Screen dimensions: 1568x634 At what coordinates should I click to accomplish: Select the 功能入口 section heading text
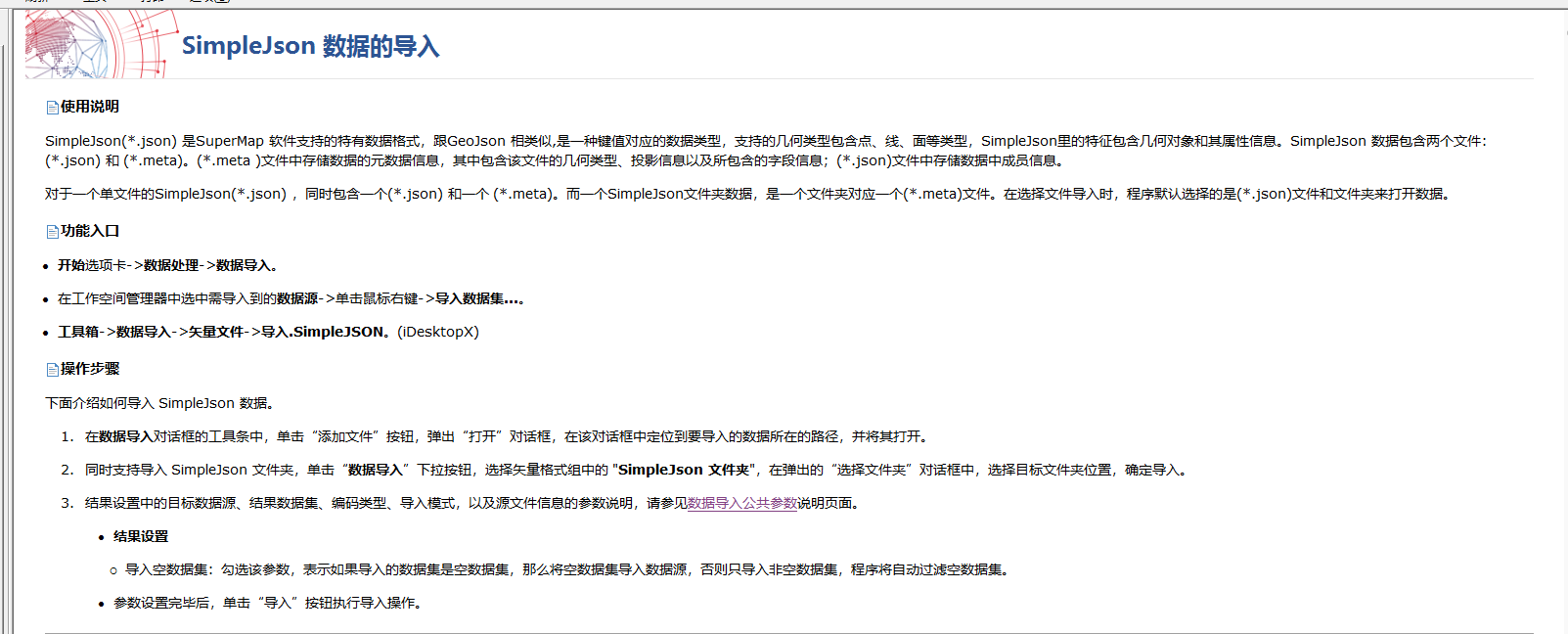pyautogui.click(x=90, y=231)
